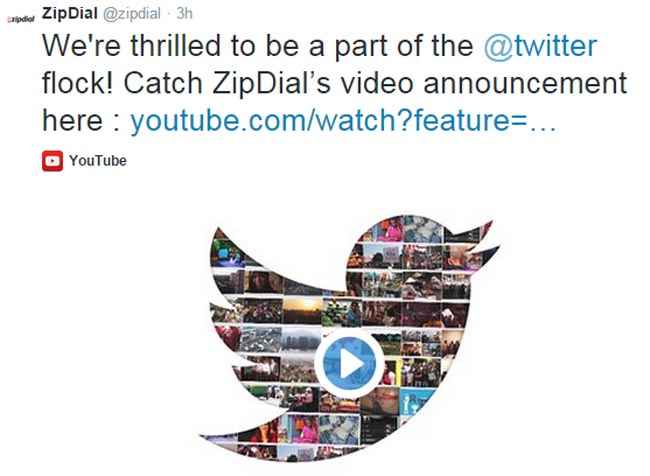This screenshot has width=650, height=476.
Task: Click the ZipDial profile avatar logo
Action: click(21, 19)
